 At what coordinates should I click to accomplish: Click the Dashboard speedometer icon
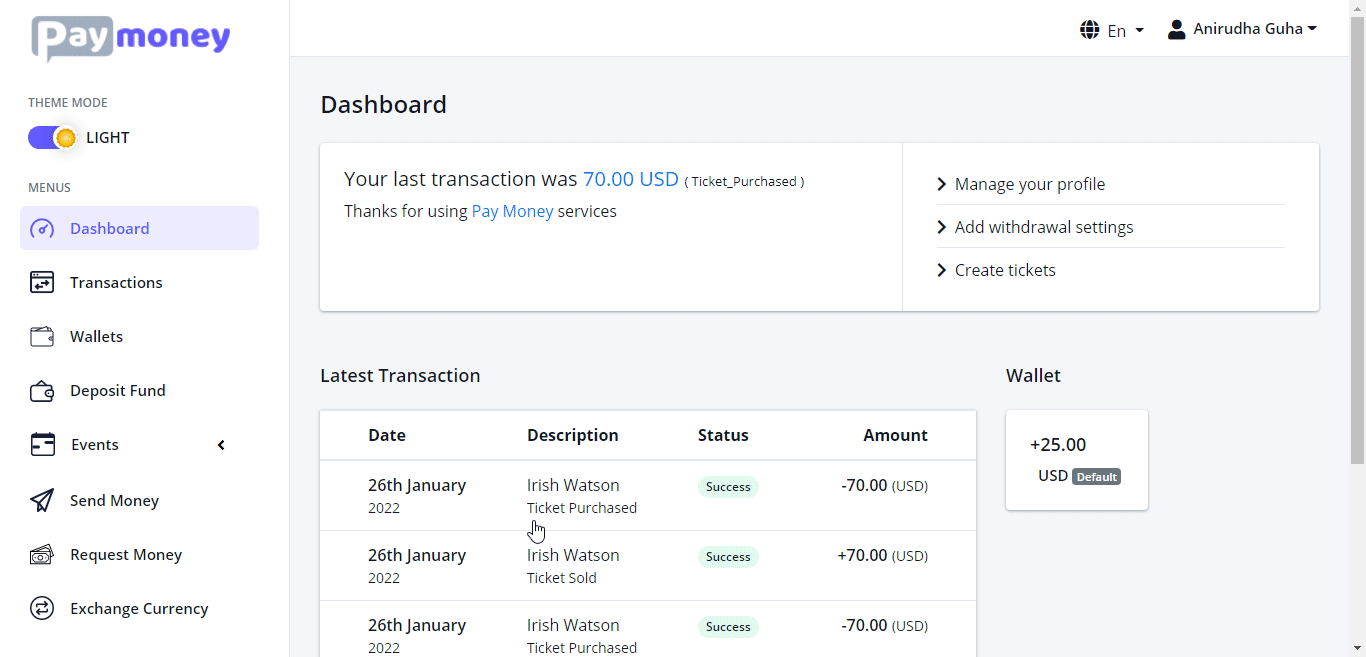coord(42,229)
